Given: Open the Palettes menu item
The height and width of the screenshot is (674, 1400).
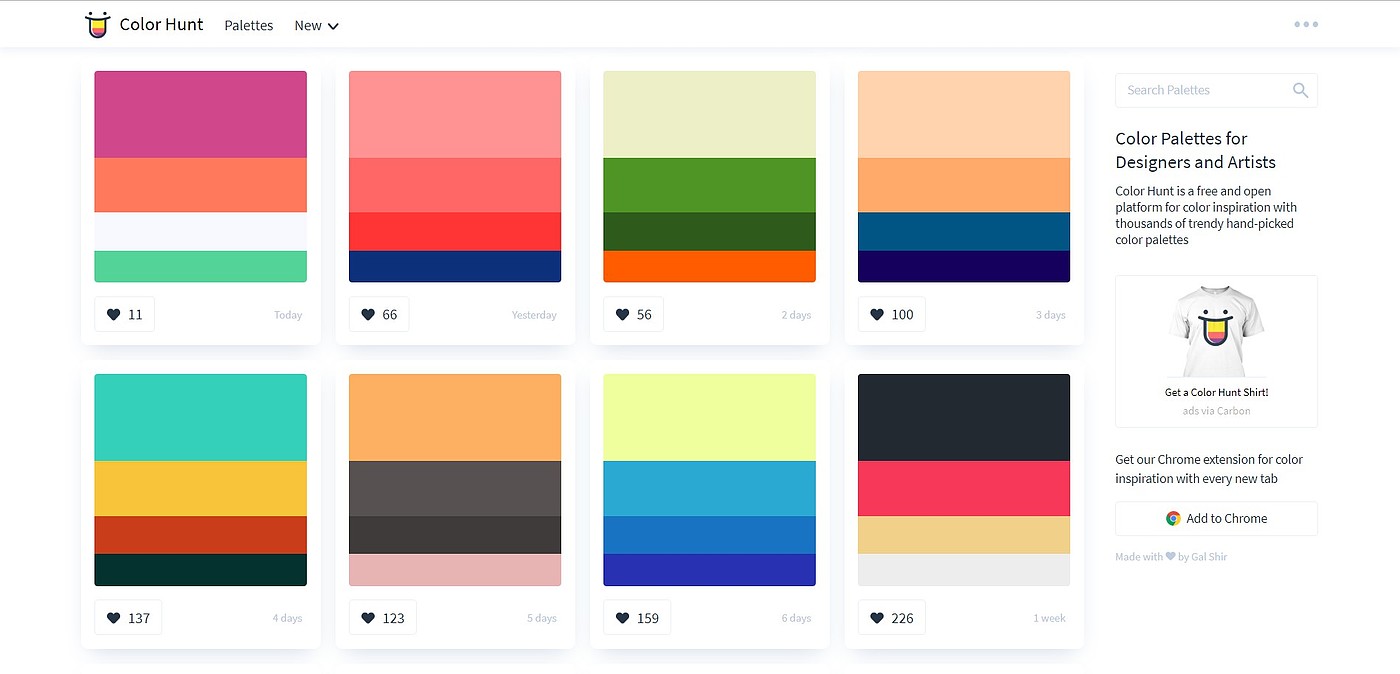Looking at the screenshot, I should 249,26.
